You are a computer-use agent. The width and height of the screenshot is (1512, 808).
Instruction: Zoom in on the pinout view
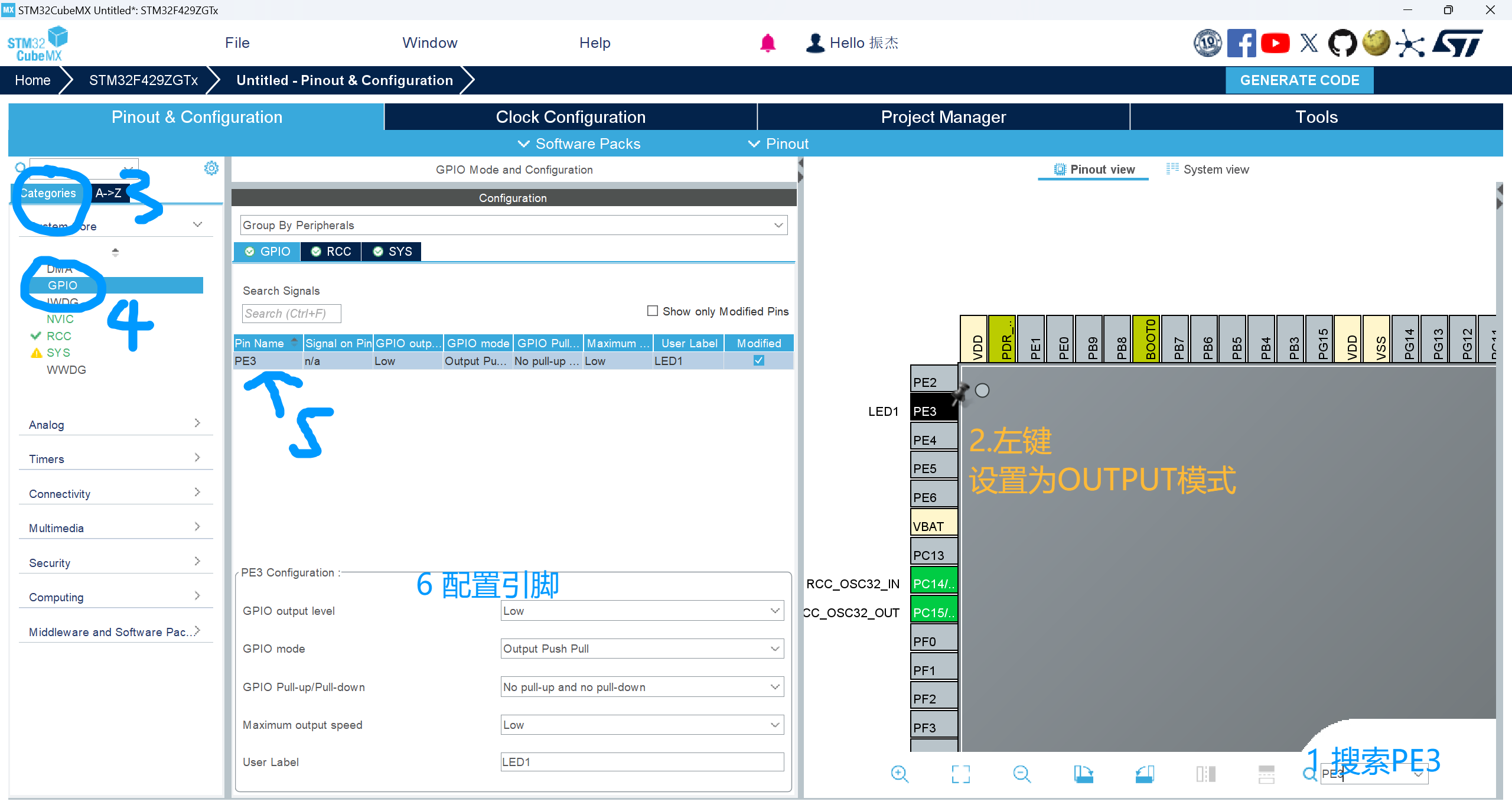pyautogui.click(x=900, y=774)
